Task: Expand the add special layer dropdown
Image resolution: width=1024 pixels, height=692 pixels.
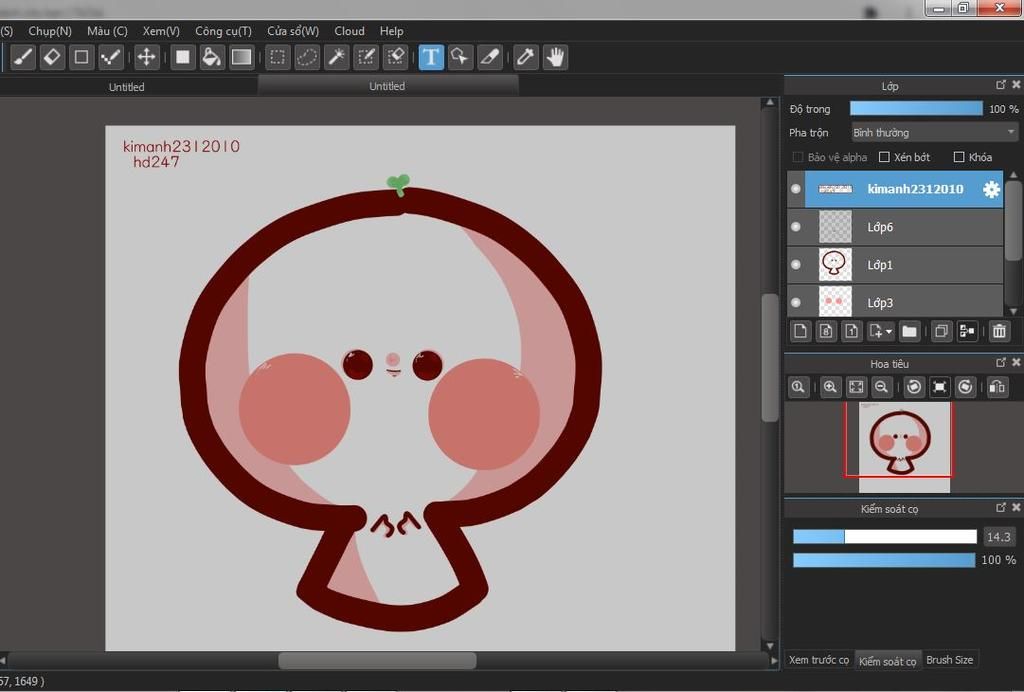Action: [880, 332]
